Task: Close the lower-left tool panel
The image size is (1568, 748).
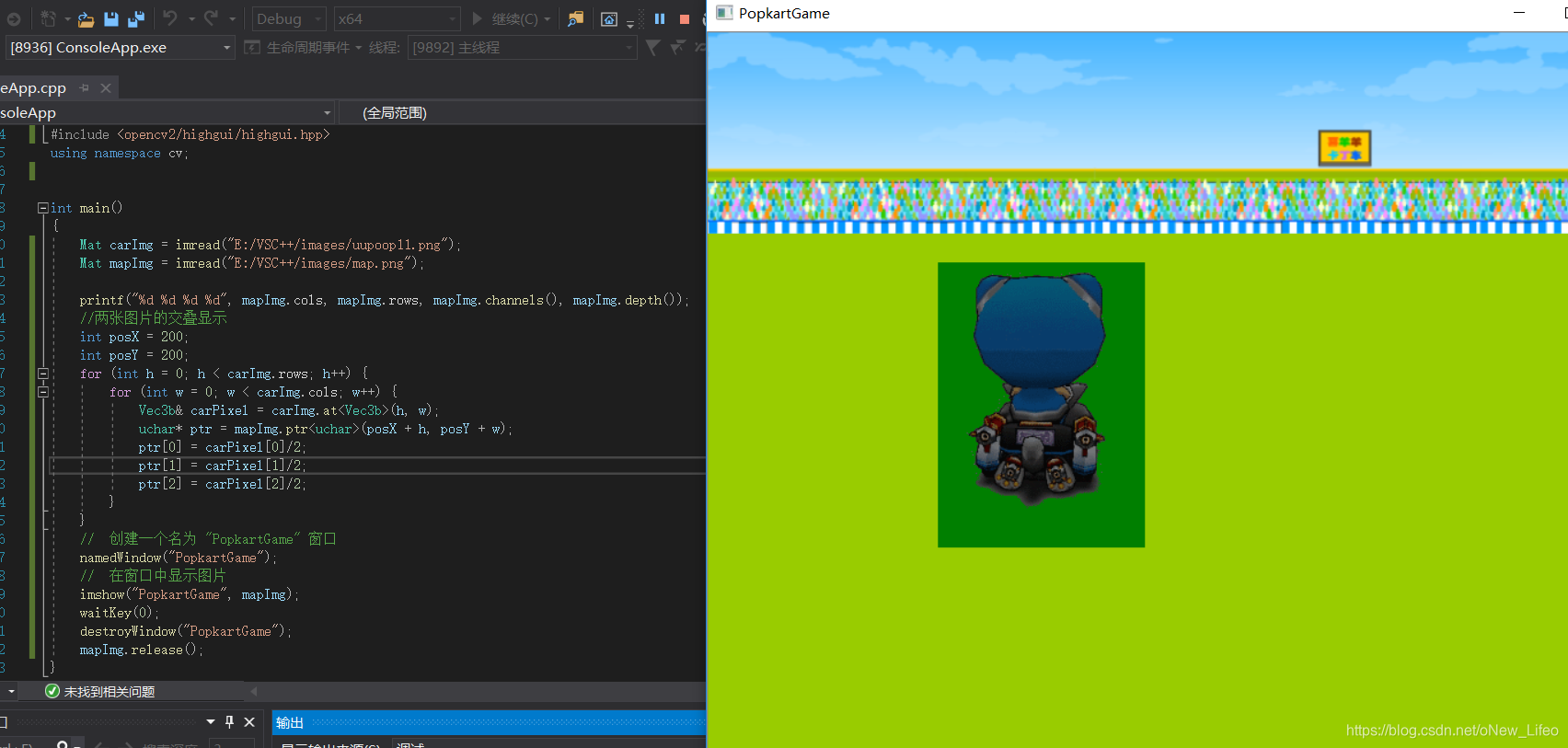Action: (249, 722)
